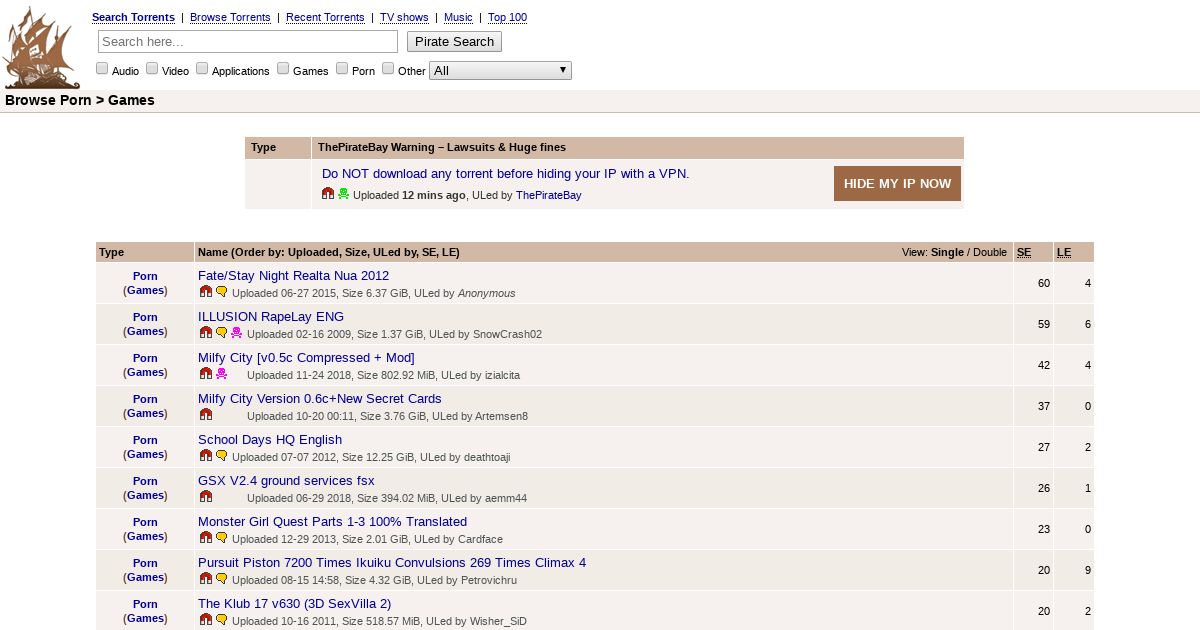This screenshot has width=1200, height=630.
Task: Click magnet icon for School Days HQ English
Action: (206, 455)
